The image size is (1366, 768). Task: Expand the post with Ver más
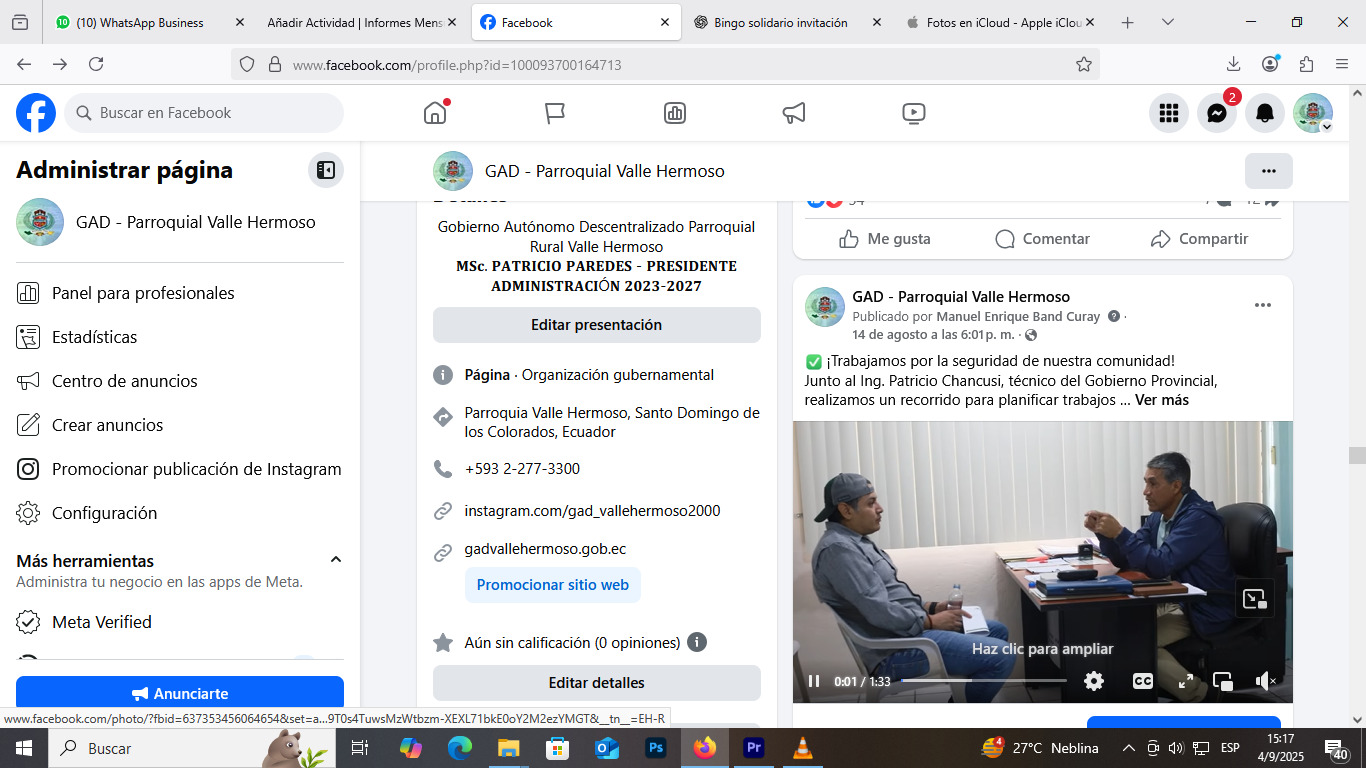[x=1161, y=400]
